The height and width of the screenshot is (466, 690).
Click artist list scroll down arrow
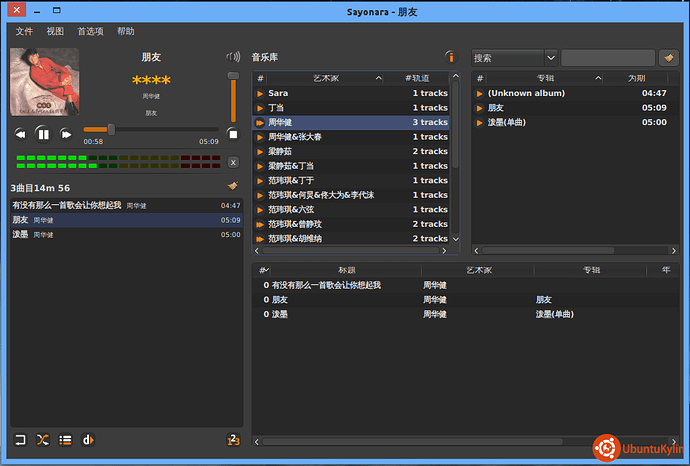(x=455, y=239)
